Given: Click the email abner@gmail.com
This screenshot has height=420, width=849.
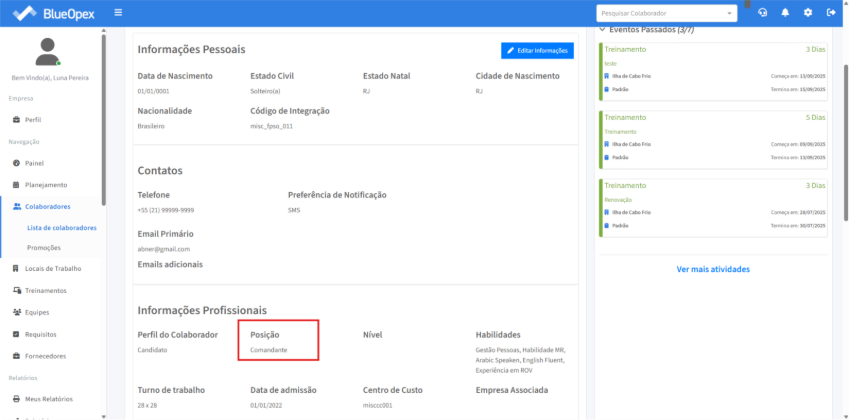Looking at the screenshot, I should click(x=164, y=249).
